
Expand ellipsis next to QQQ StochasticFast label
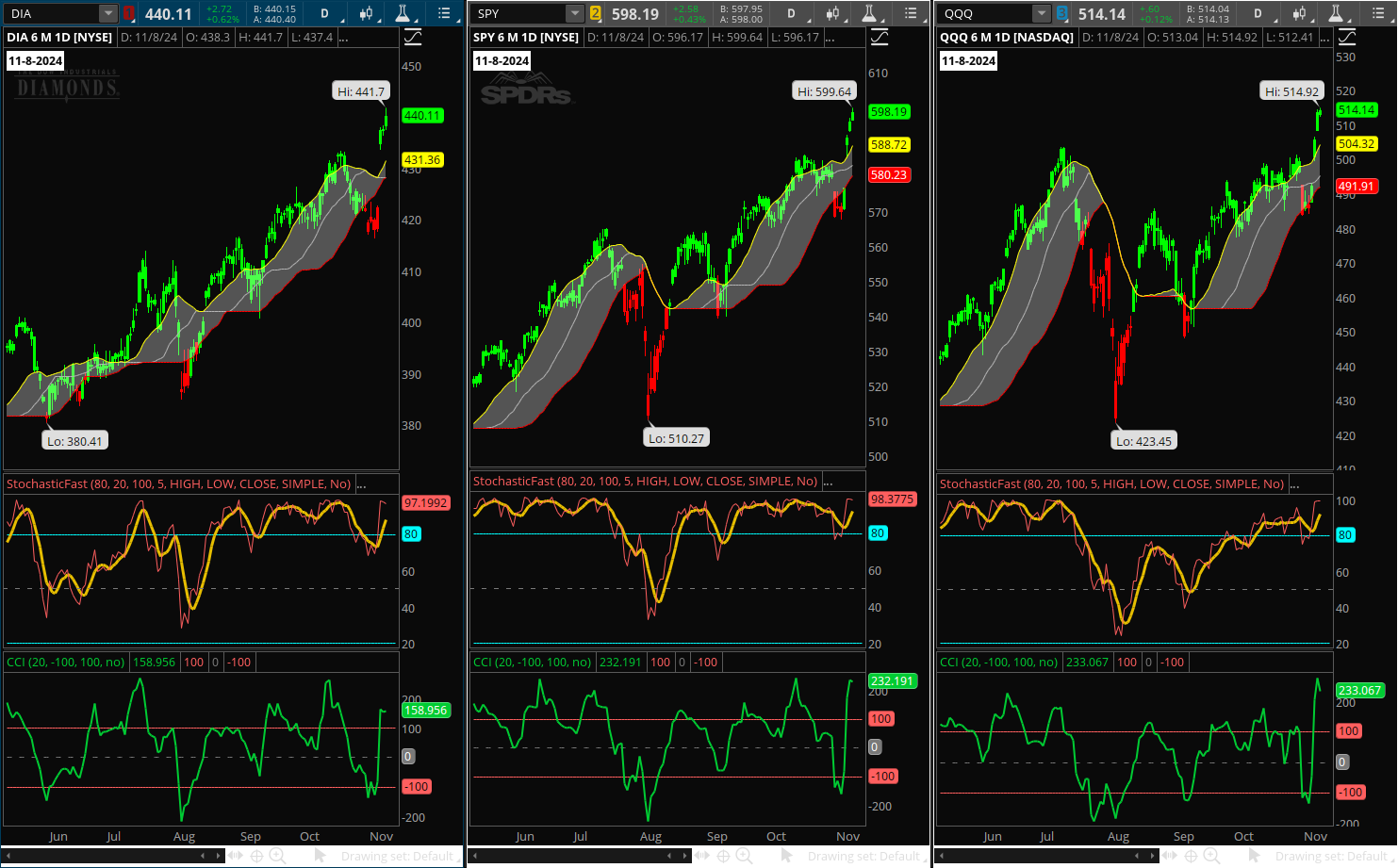[1294, 483]
